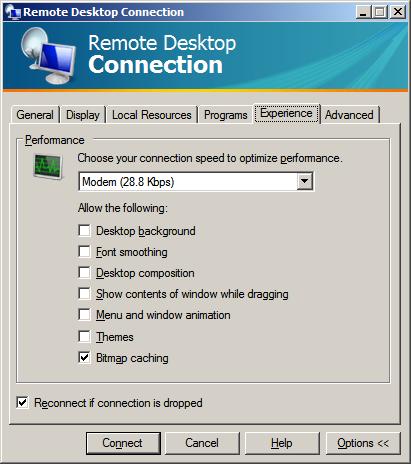
Task: Close the Remote Desktop Connection window
Action: [398, 12]
